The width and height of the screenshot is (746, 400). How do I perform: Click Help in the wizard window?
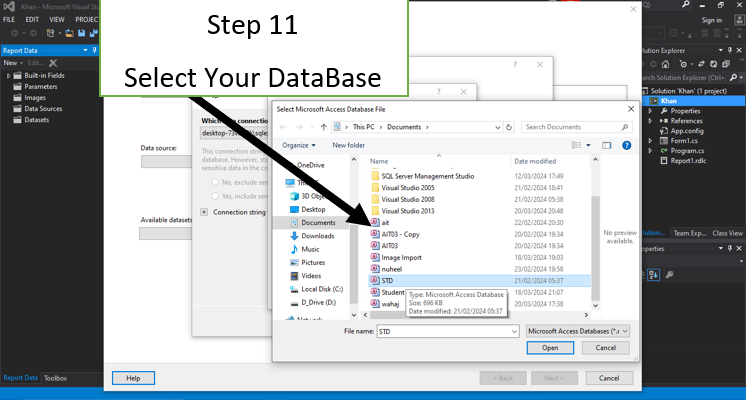pyautogui.click(x=133, y=378)
